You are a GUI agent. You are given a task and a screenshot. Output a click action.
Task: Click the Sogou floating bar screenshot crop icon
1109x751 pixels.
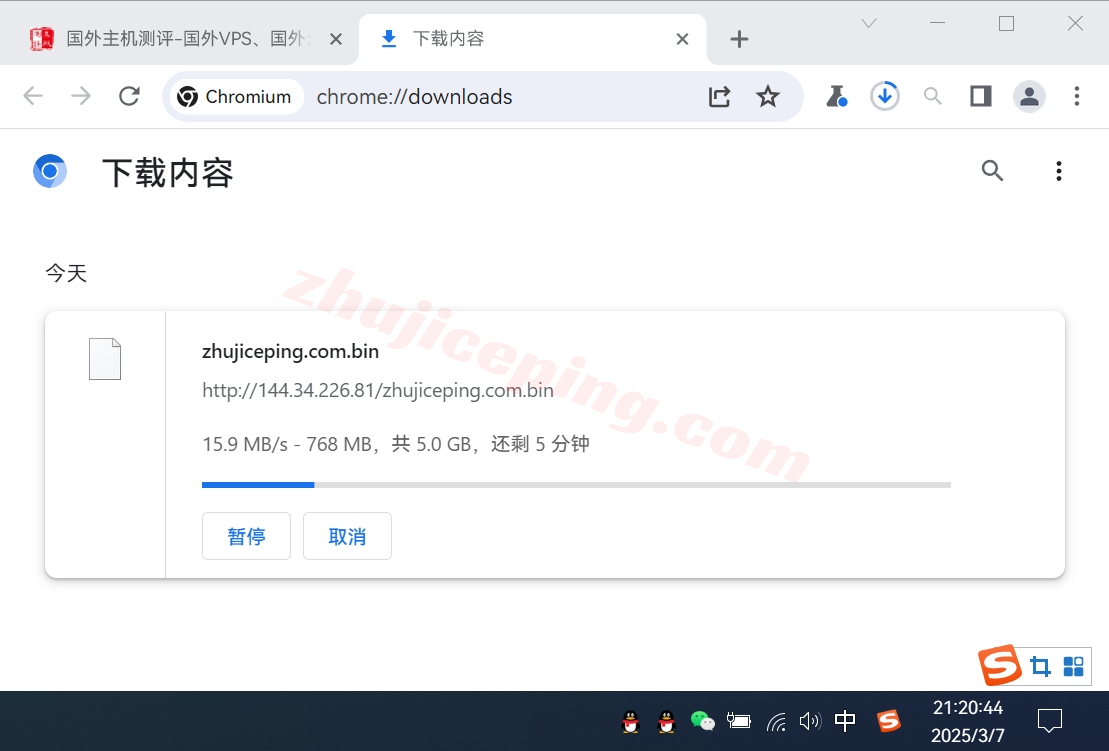click(x=1040, y=666)
